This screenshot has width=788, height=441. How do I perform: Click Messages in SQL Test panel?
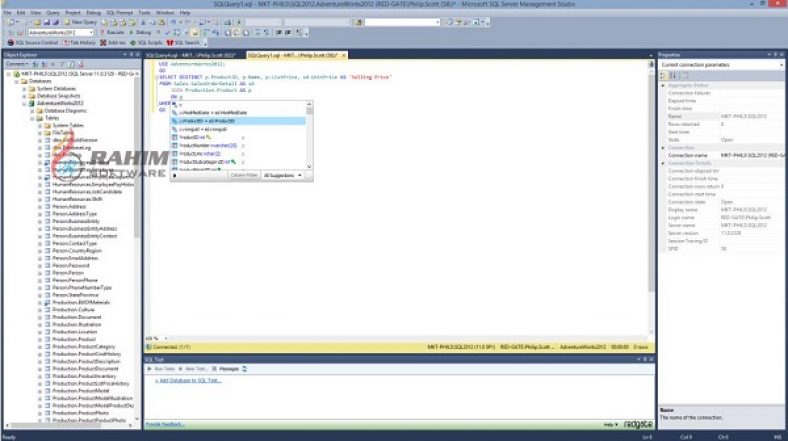(x=226, y=369)
